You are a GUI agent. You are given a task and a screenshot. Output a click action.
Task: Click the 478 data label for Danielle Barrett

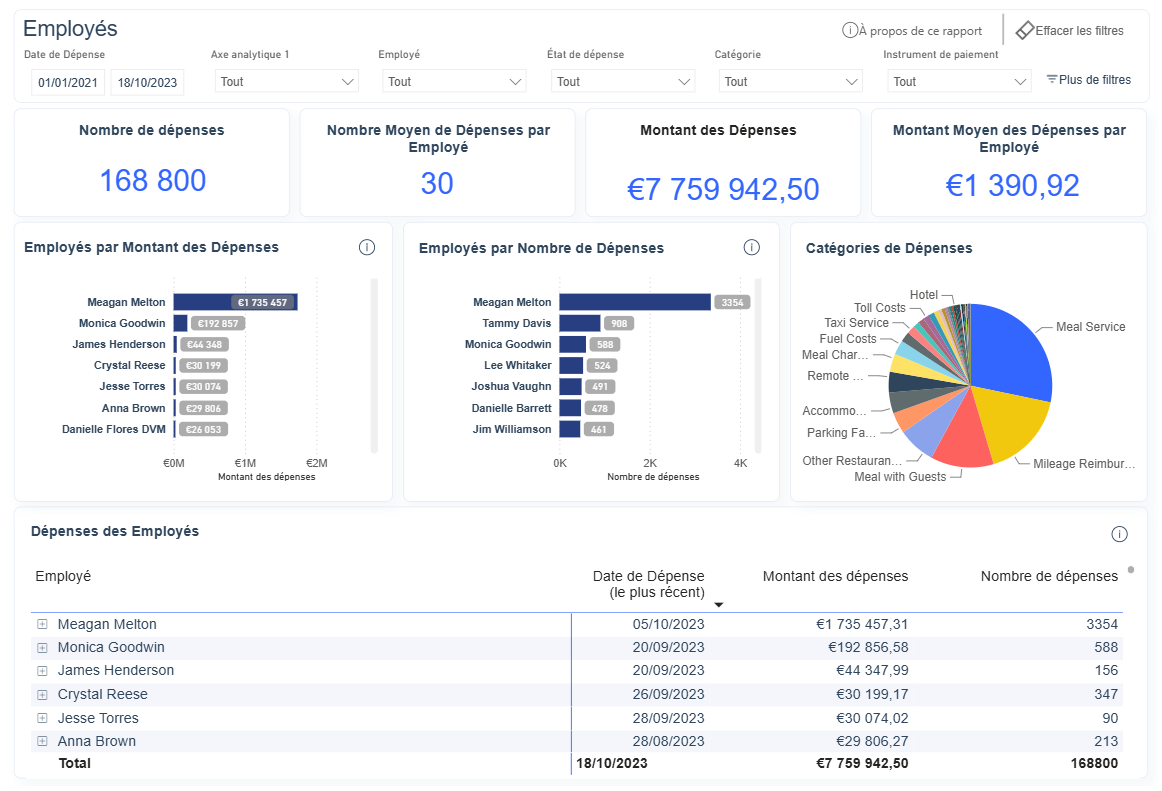coord(600,408)
